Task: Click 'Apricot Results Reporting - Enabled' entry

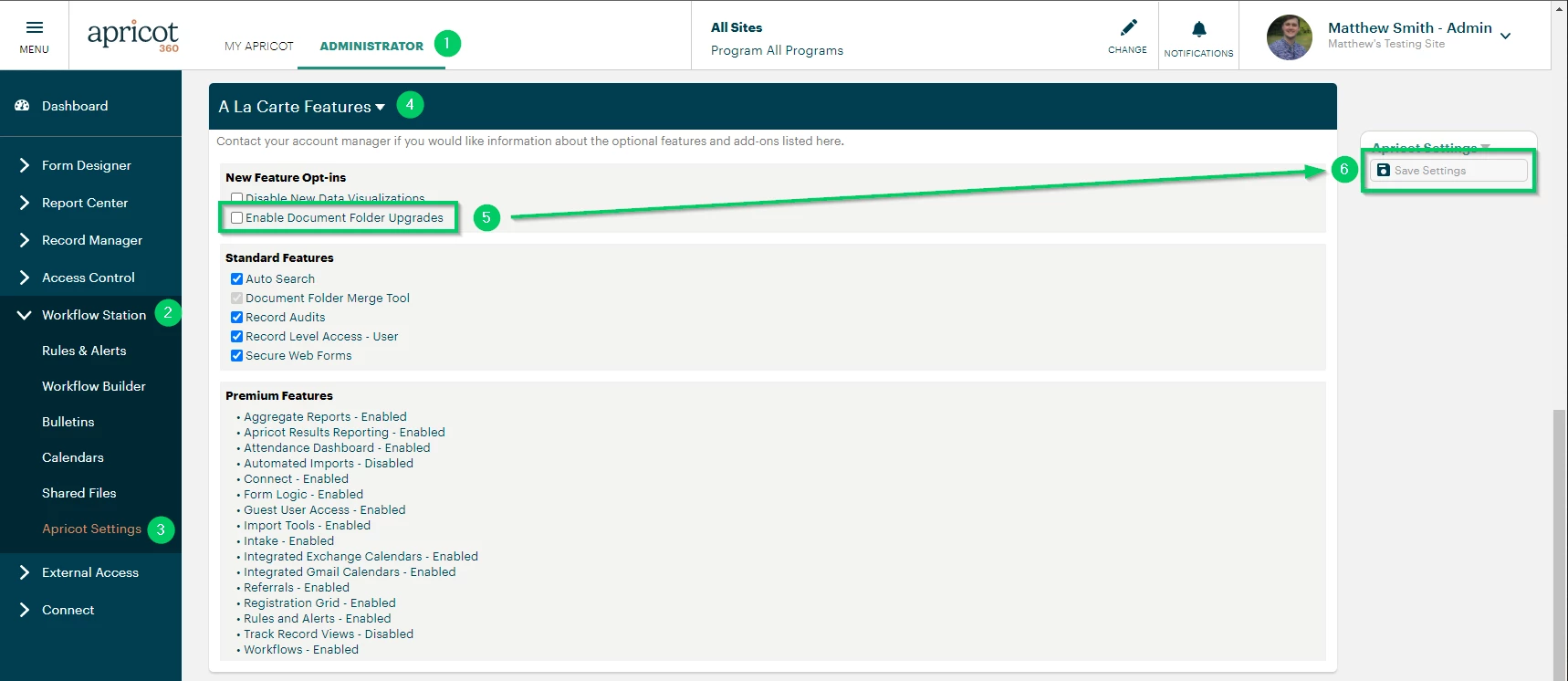Action: (344, 432)
